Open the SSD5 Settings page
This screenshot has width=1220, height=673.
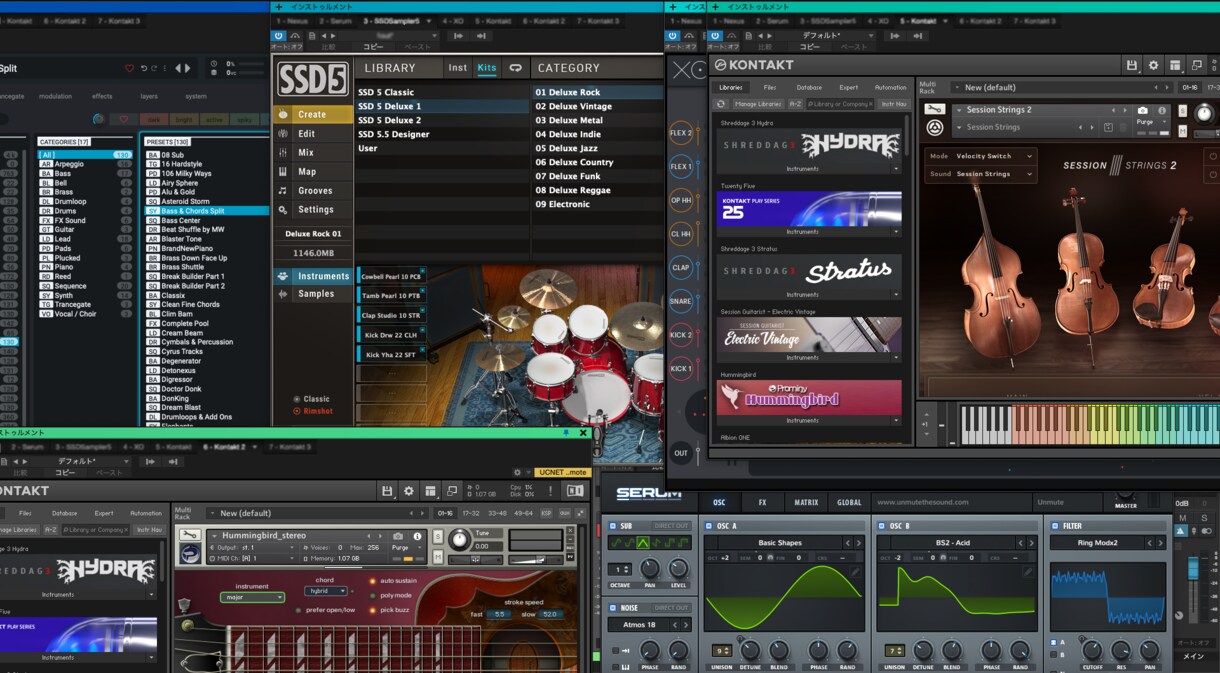click(313, 209)
